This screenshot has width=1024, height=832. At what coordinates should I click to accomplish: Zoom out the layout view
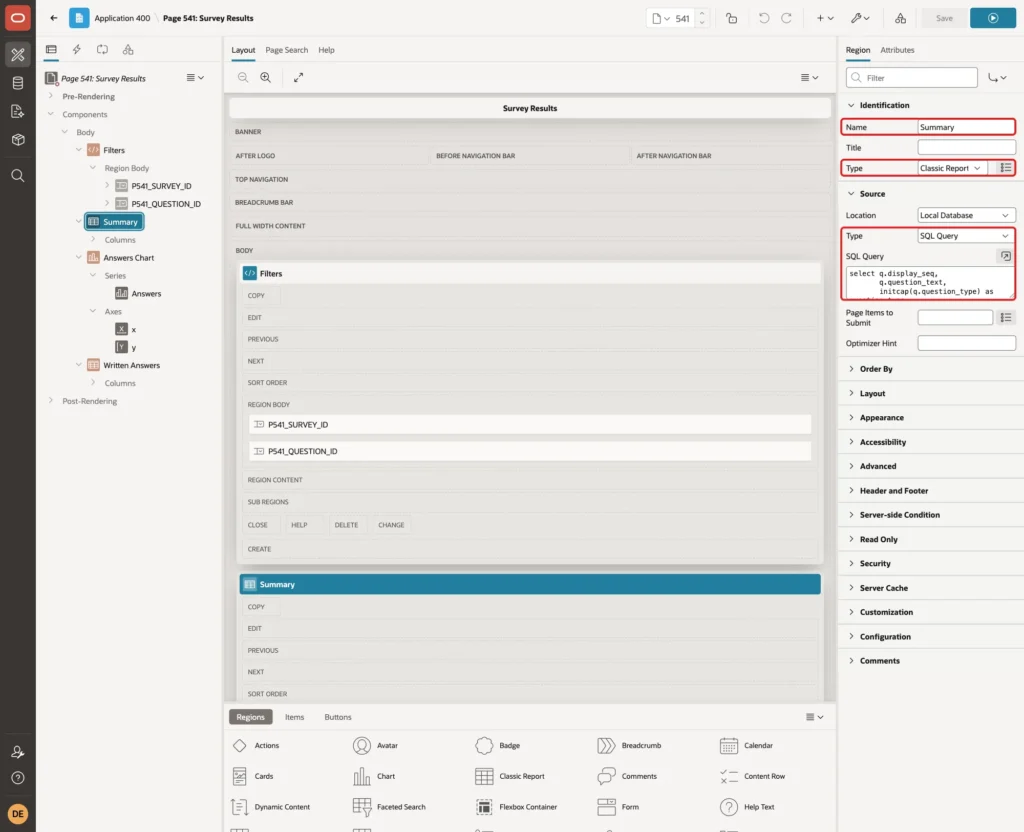[243, 78]
